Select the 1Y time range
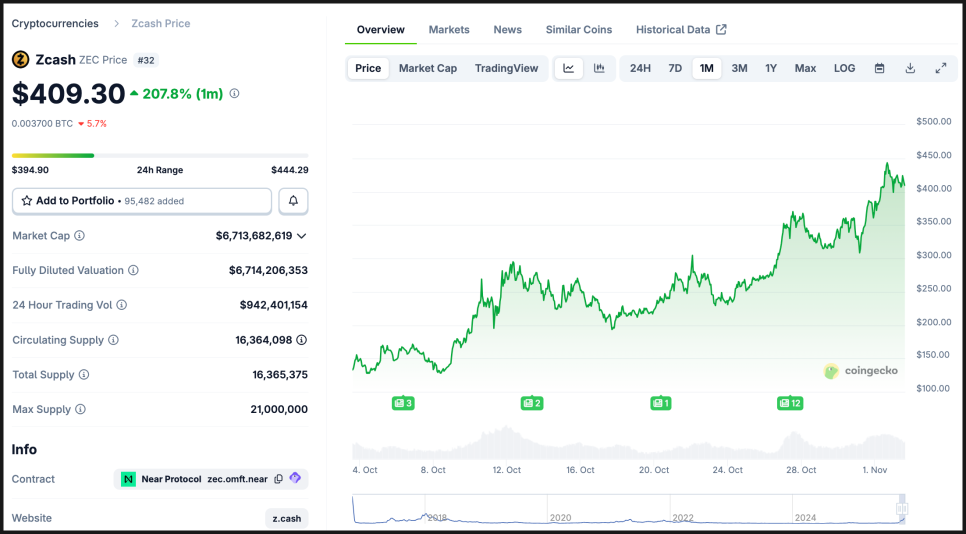The width and height of the screenshot is (966, 534). tap(771, 68)
